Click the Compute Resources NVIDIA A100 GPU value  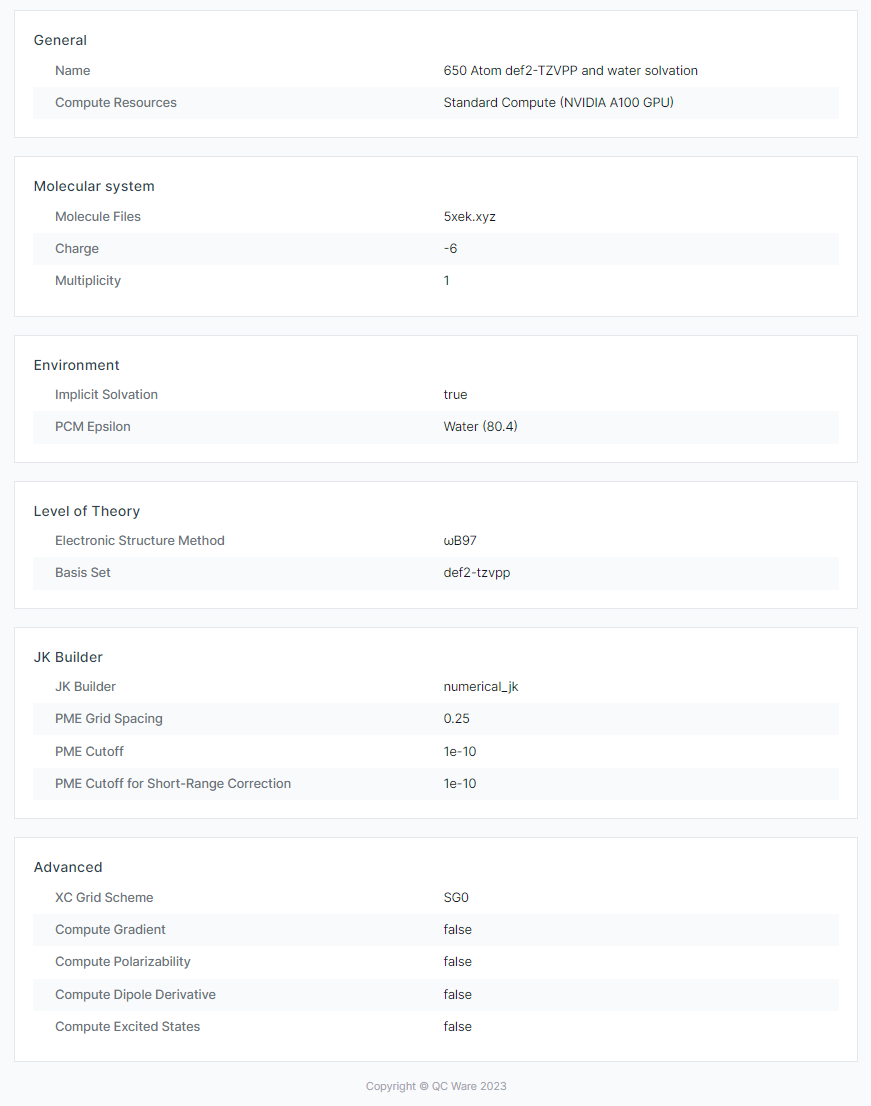(x=558, y=103)
